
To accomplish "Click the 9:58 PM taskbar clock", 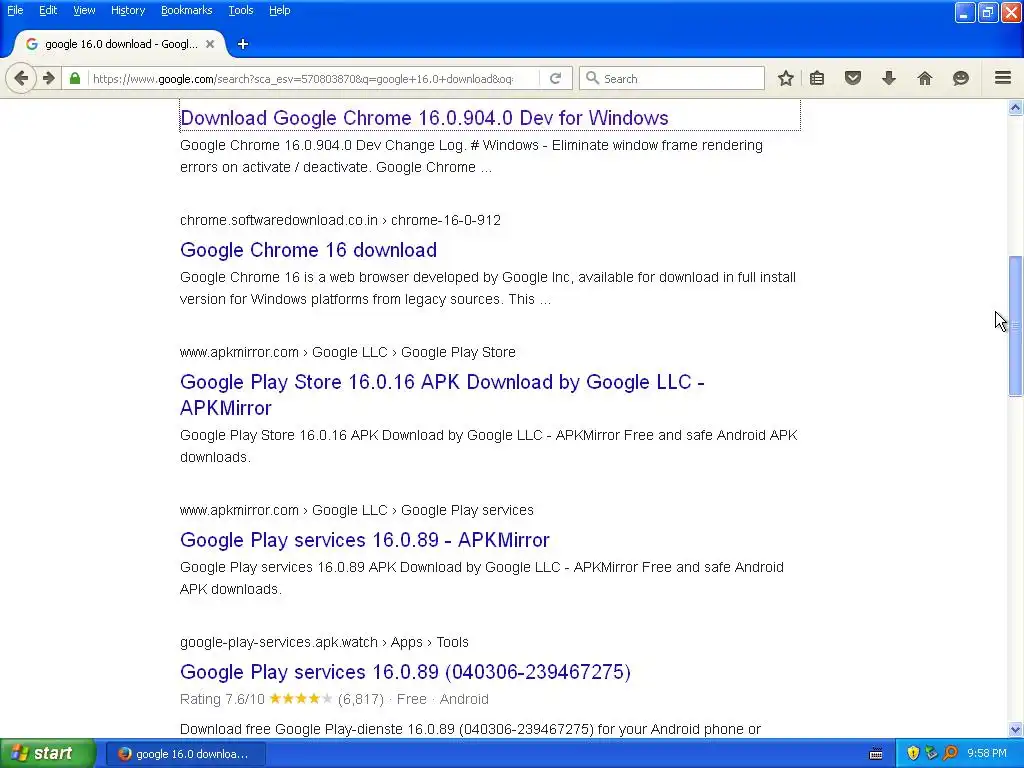I will [987, 754].
